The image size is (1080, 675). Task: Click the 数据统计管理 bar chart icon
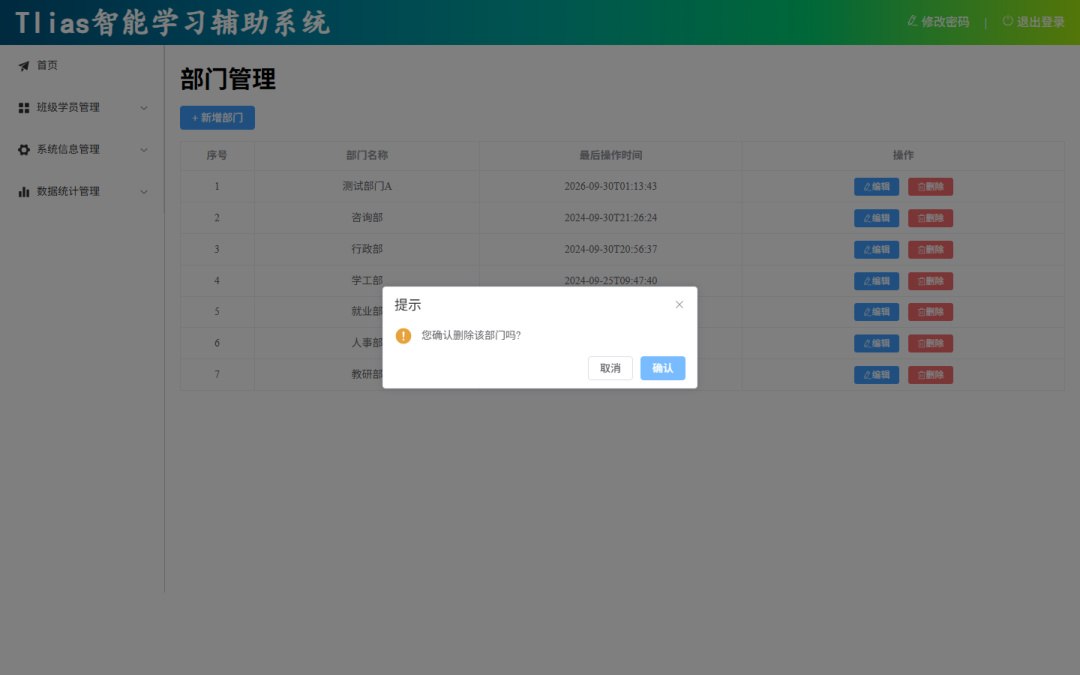[x=23, y=191]
